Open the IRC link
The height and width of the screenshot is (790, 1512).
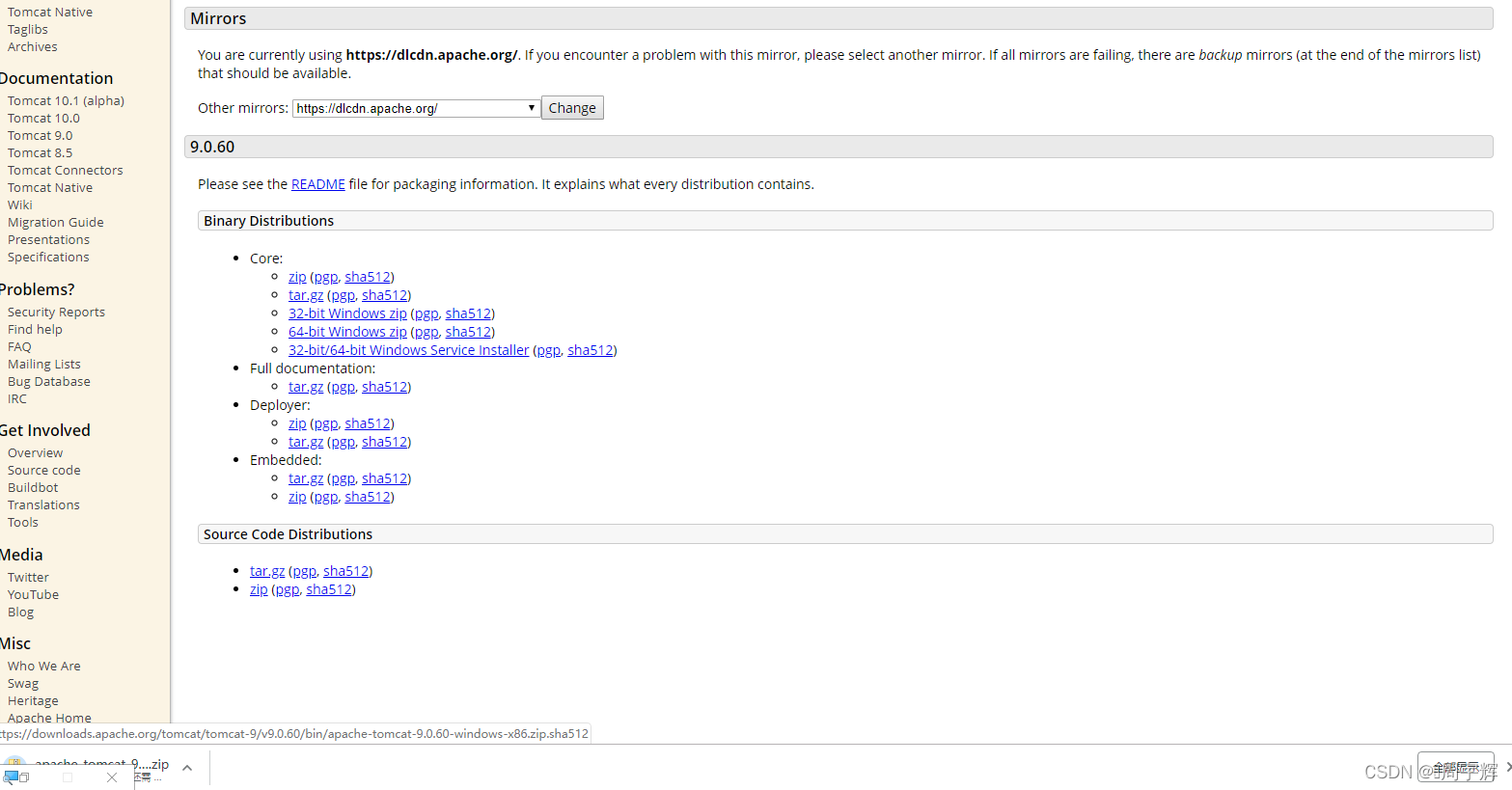pyautogui.click(x=17, y=399)
